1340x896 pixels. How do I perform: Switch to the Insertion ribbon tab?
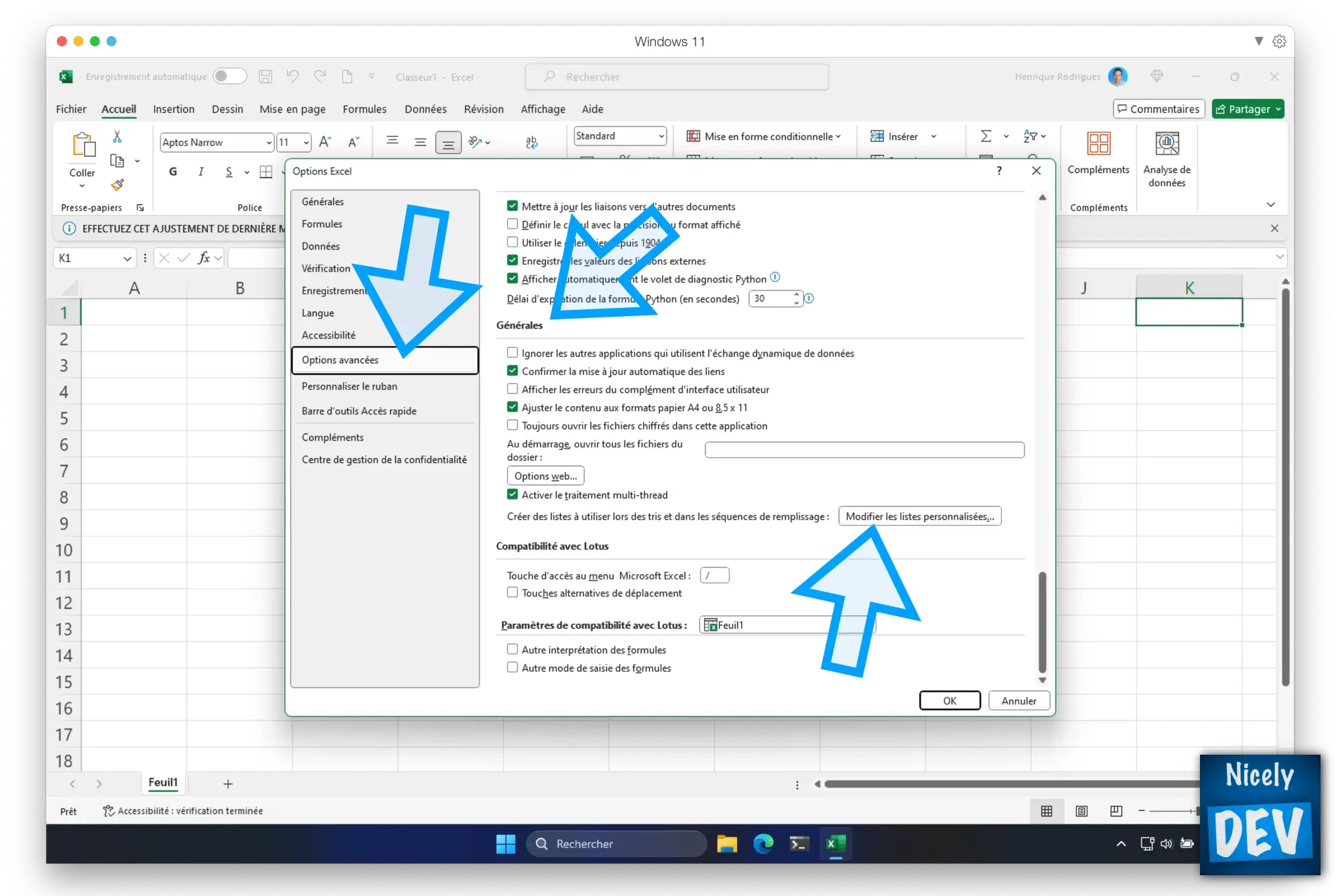pos(174,109)
